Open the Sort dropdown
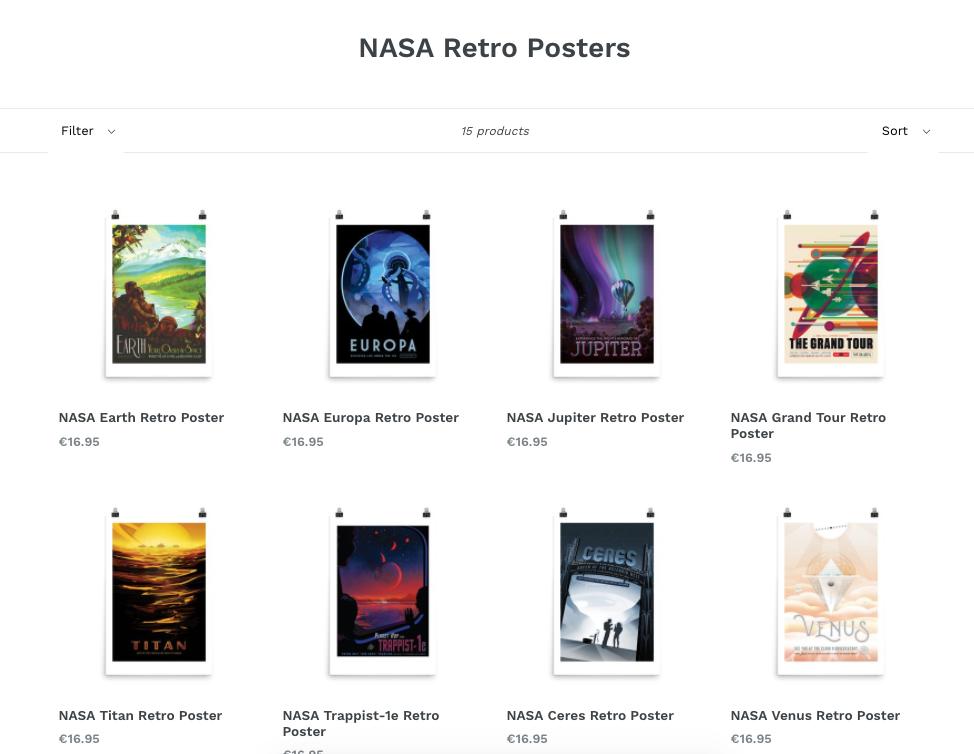The width and height of the screenshot is (974, 754). point(906,131)
